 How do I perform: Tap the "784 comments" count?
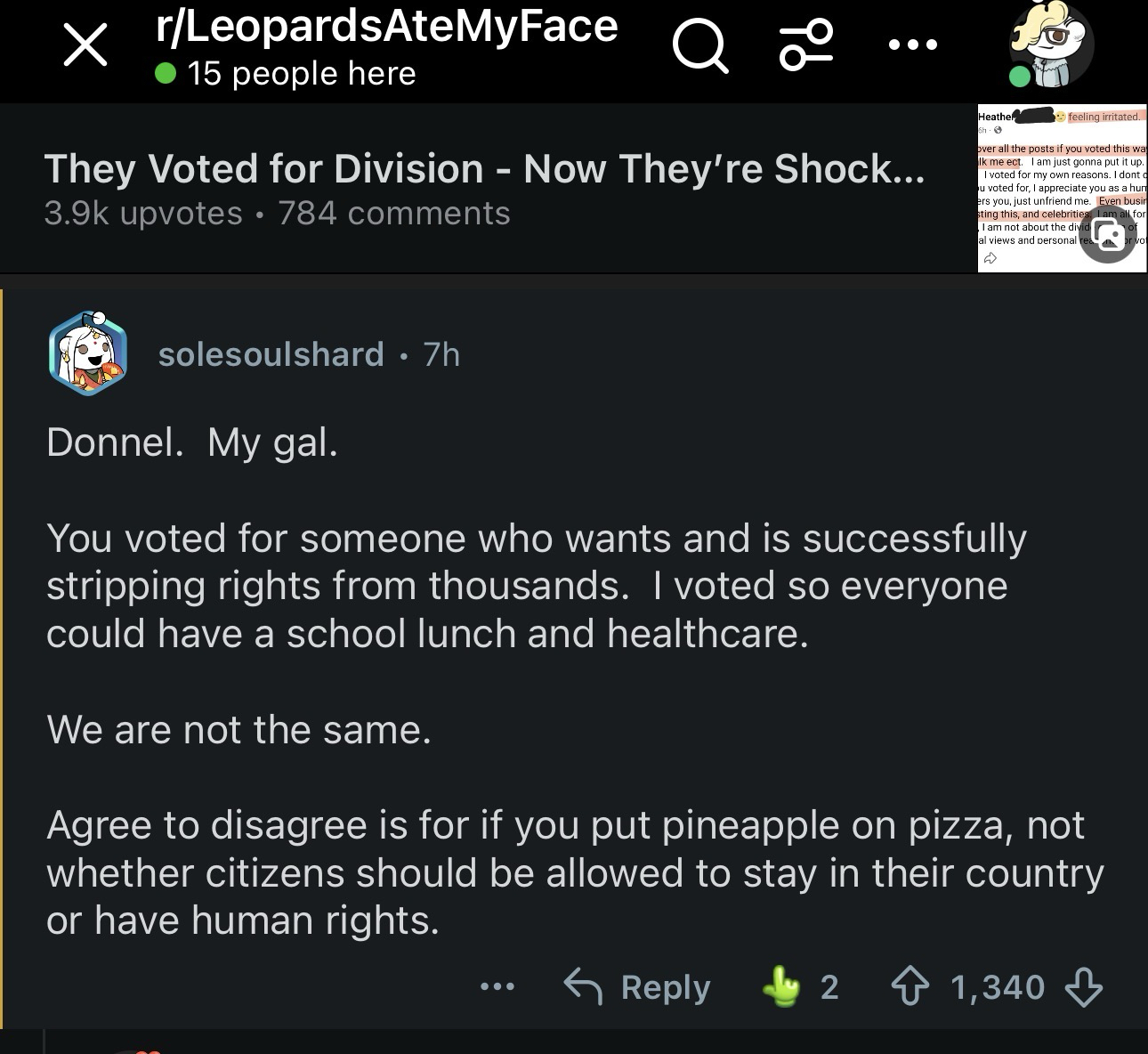(x=394, y=214)
